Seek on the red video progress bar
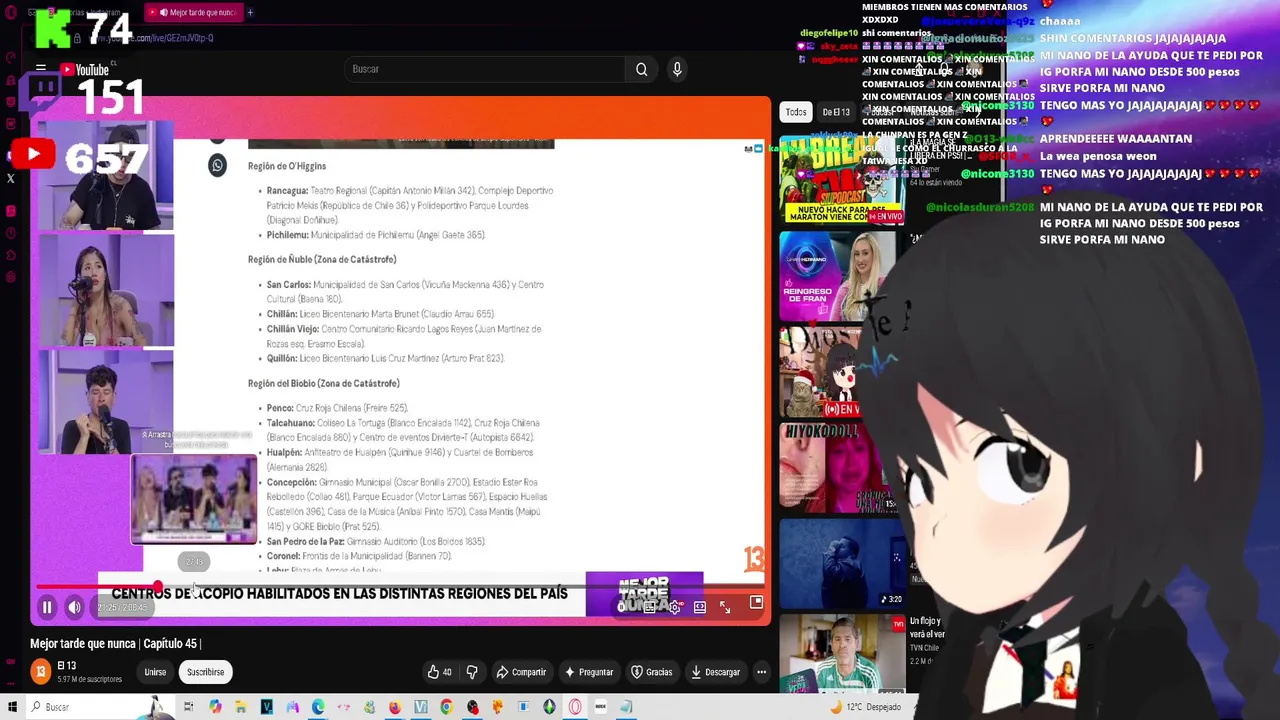1280x720 pixels. [400, 587]
